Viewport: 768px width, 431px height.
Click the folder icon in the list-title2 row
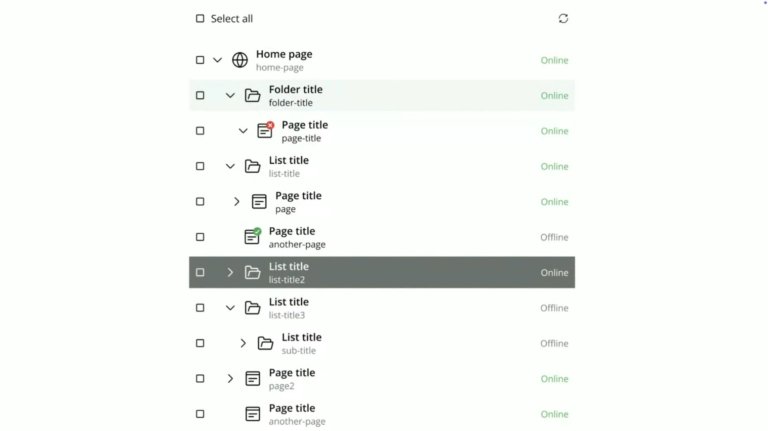(x=253, y=272)
